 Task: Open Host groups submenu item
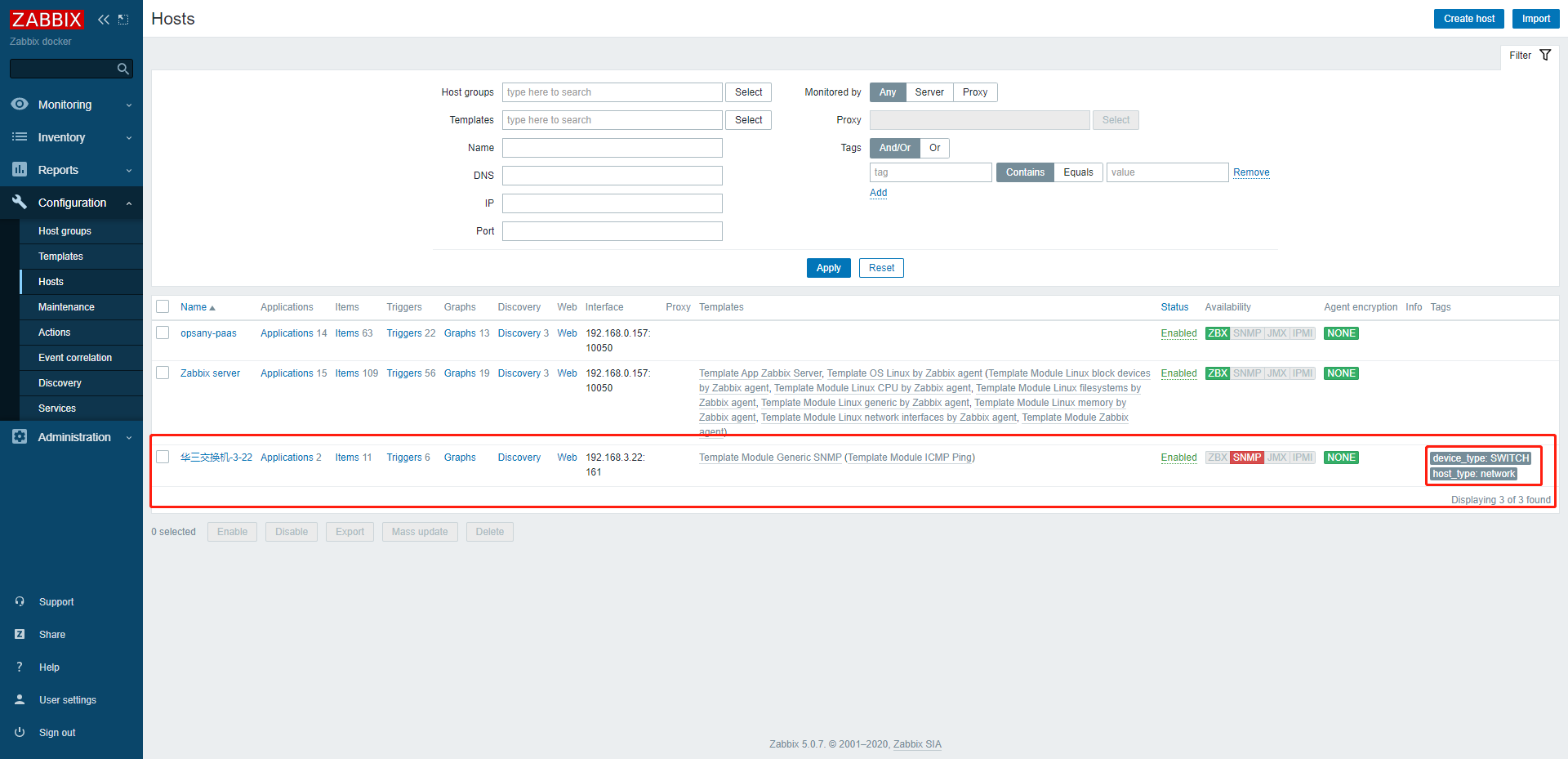pos(81,231)
